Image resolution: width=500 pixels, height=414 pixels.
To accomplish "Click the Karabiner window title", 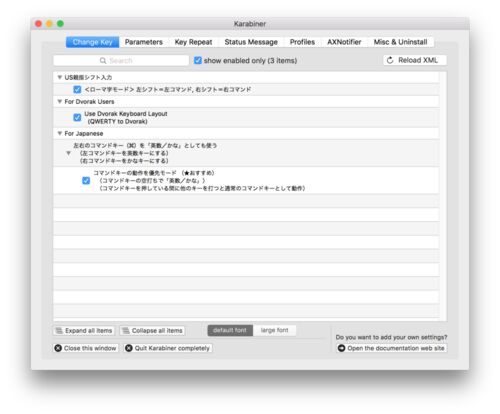I will coord(250,24).
